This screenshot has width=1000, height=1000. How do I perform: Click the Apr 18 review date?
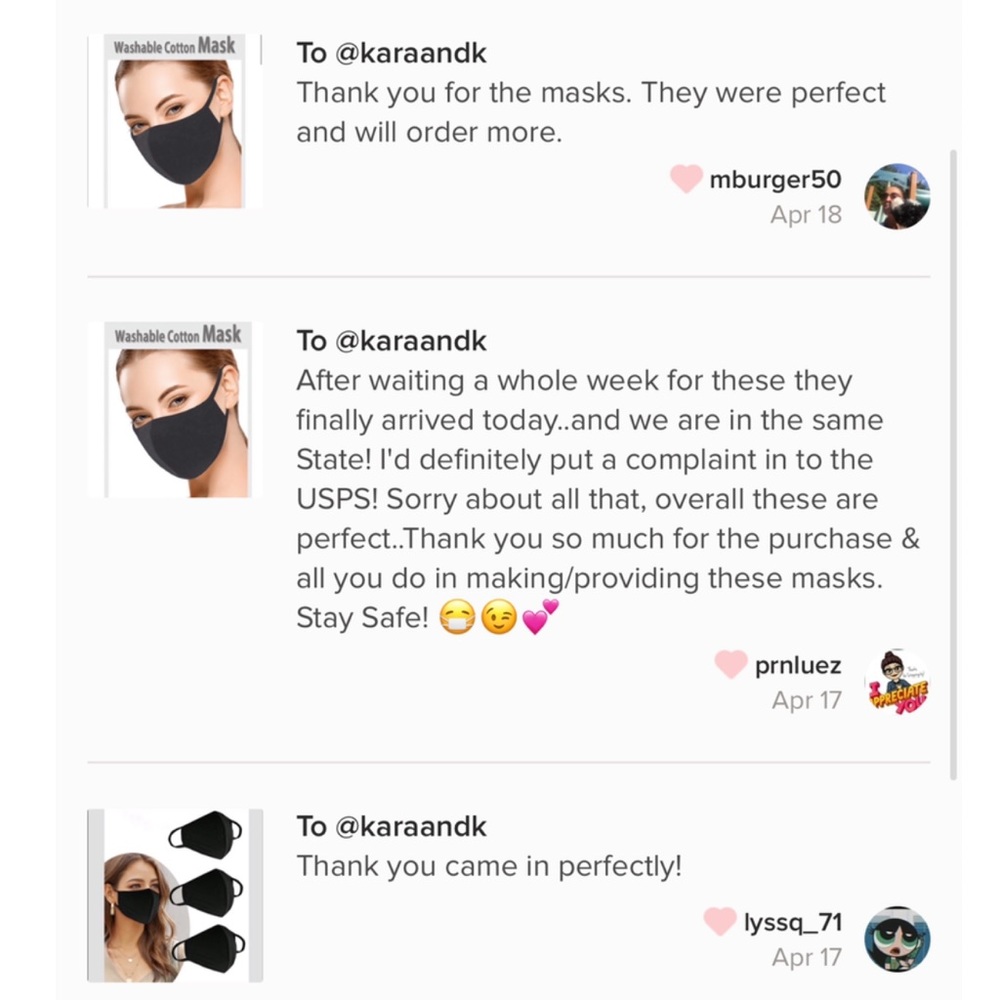tap(805, 214)
